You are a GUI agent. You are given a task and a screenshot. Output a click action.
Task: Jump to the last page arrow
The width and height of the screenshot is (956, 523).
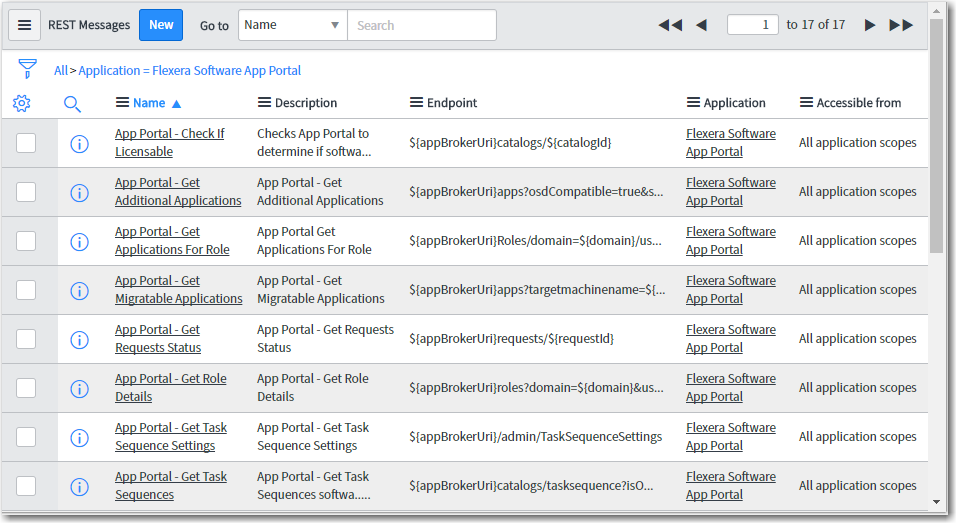pos(901,25)
